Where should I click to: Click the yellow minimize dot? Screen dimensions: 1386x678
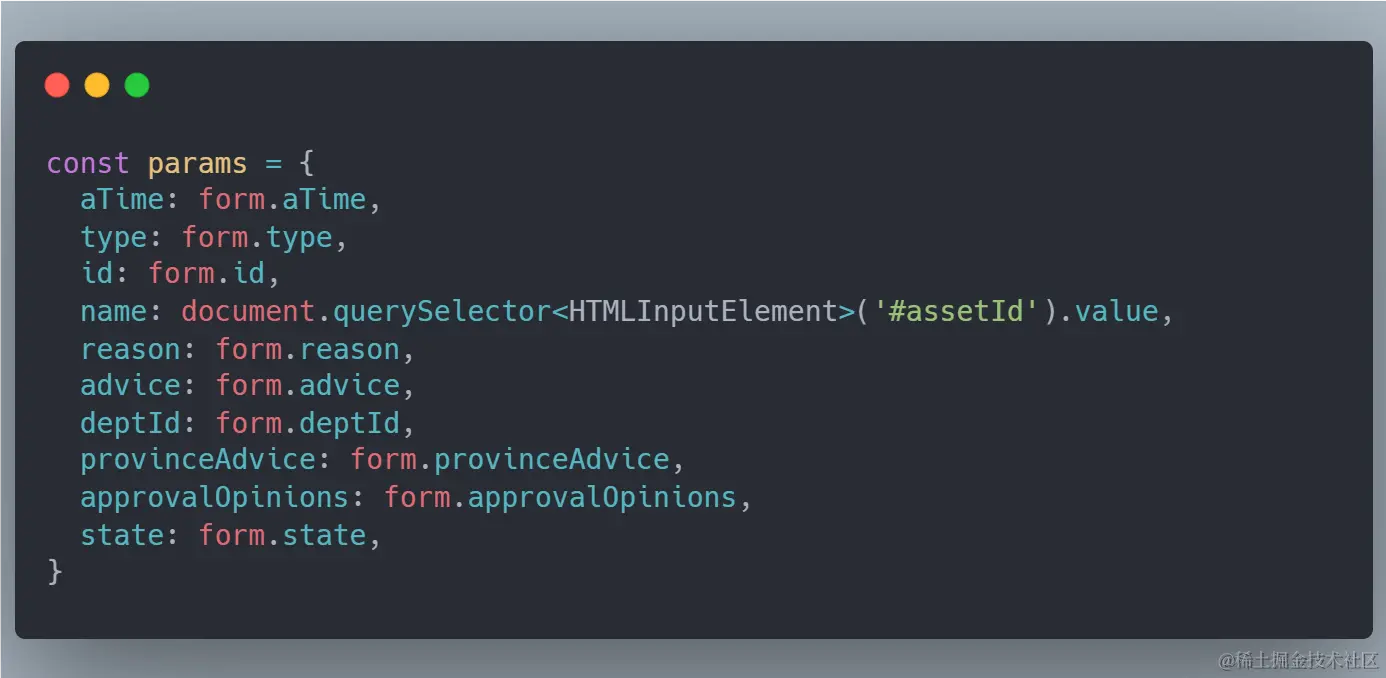click(x=97, y=86)
